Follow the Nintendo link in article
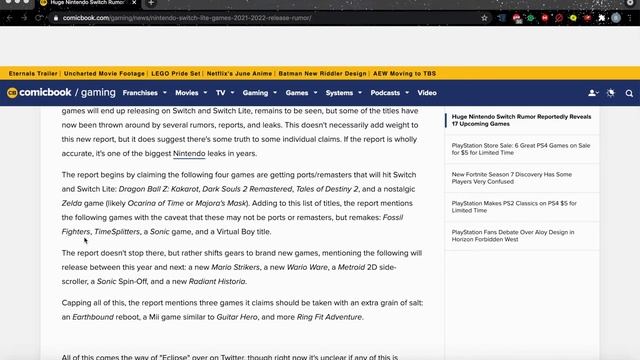Image resolution: width=640 pixels, height=360 pixels. [189, 153]
